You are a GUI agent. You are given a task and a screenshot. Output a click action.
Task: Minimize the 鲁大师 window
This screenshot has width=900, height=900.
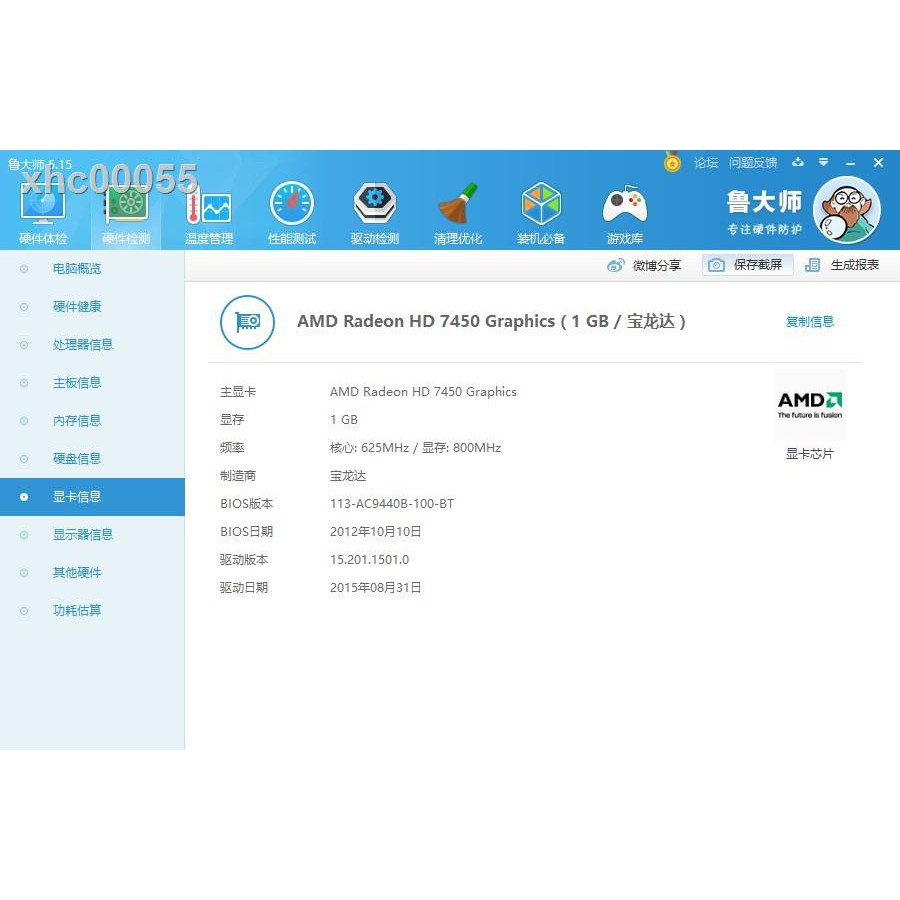851,164
